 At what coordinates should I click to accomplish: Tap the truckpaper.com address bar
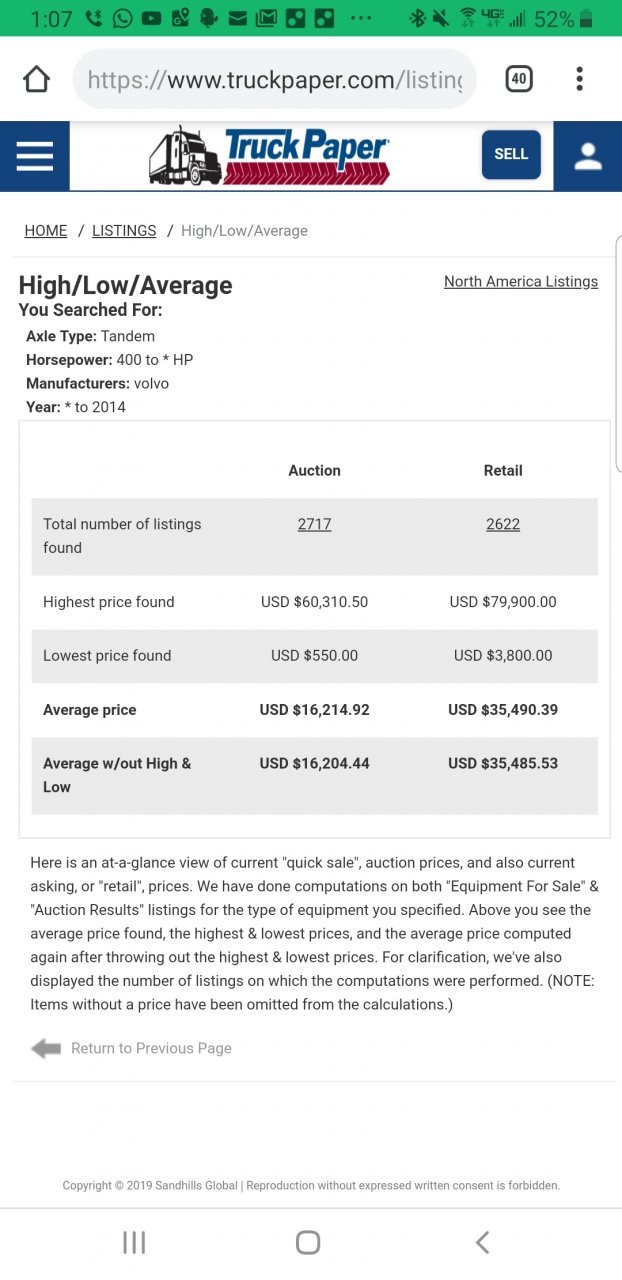(x=275, y=79)
